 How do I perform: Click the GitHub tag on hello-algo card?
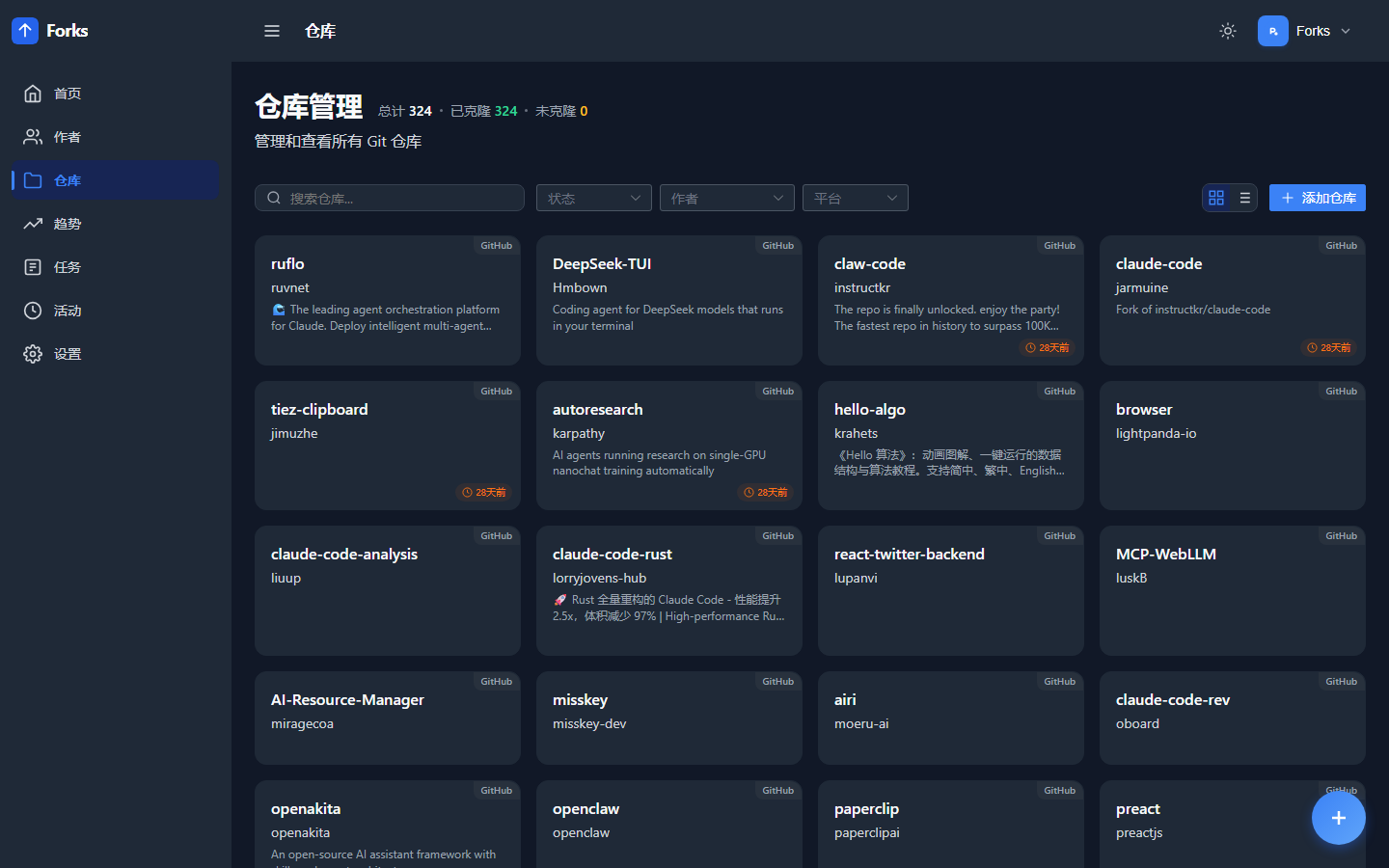(1060, 392)
